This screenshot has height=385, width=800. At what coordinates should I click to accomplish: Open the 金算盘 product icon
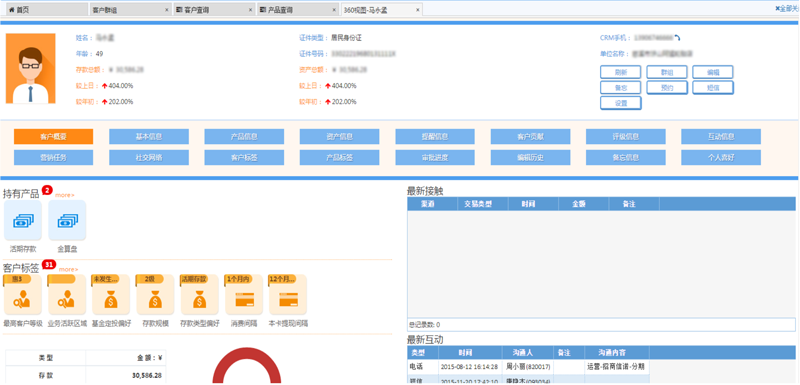(67, 220)
